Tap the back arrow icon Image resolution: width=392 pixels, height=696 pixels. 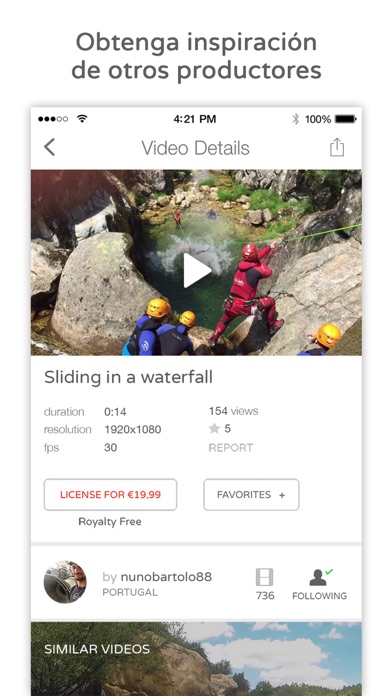pos(50,147)
